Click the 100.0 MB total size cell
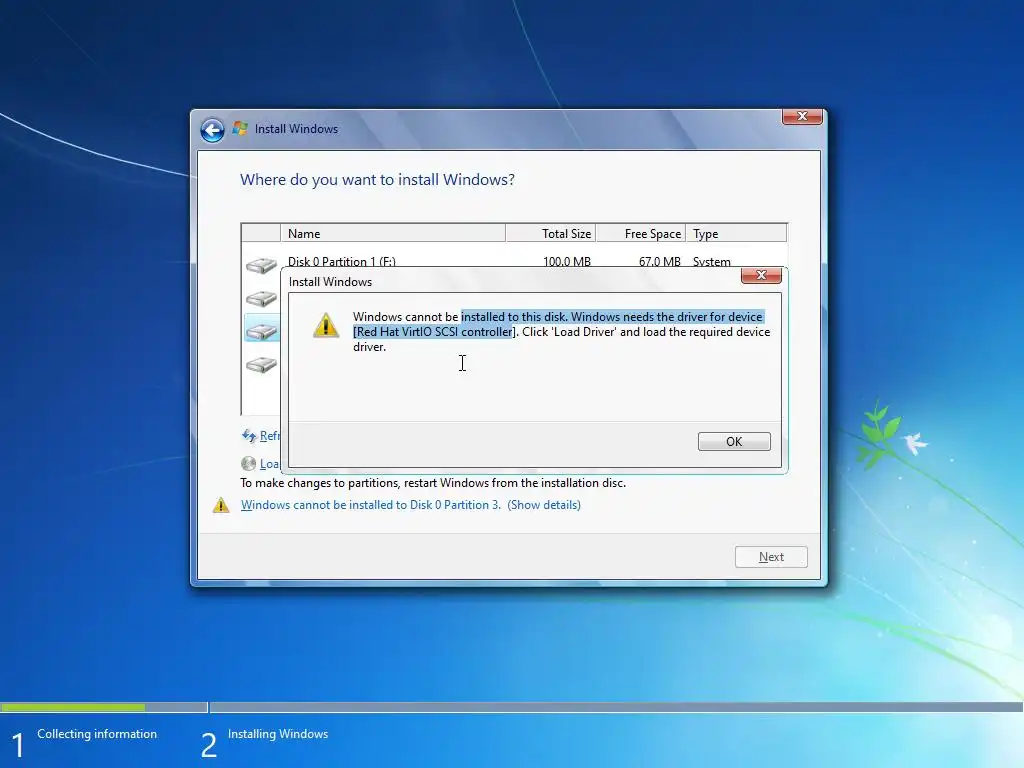Screen dimensions: 1024x768 coord(567,261)
